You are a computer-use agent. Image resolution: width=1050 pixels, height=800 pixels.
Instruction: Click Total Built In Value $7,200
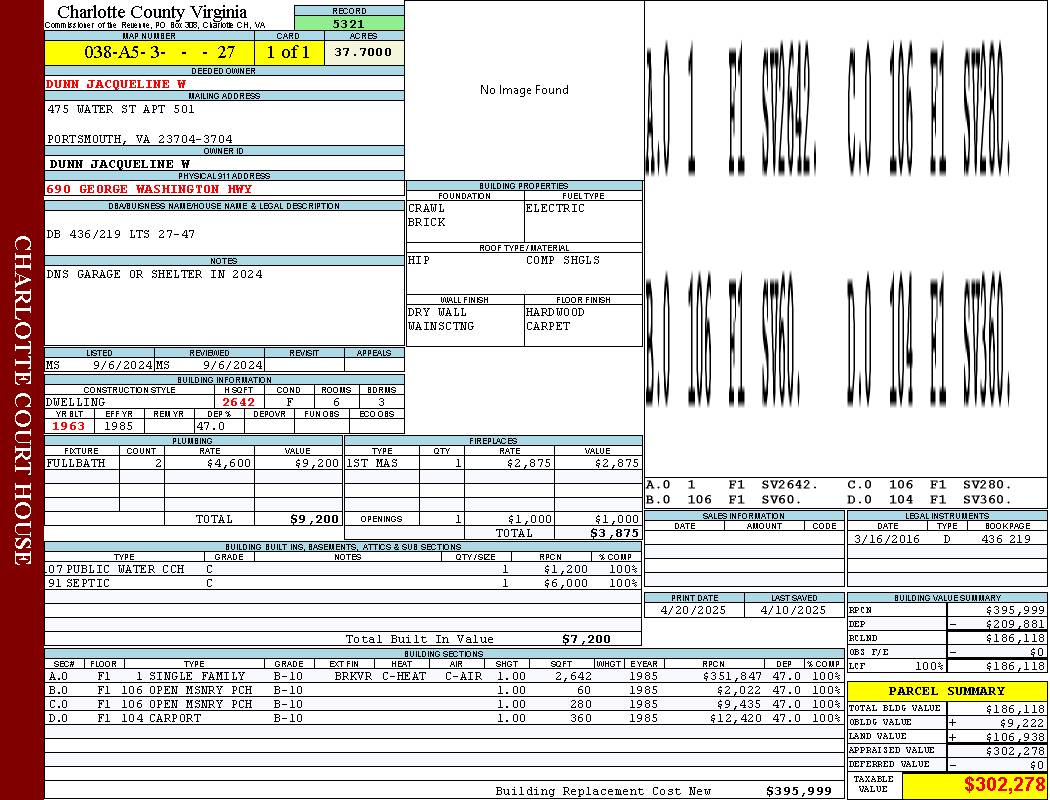click(587, 639)
